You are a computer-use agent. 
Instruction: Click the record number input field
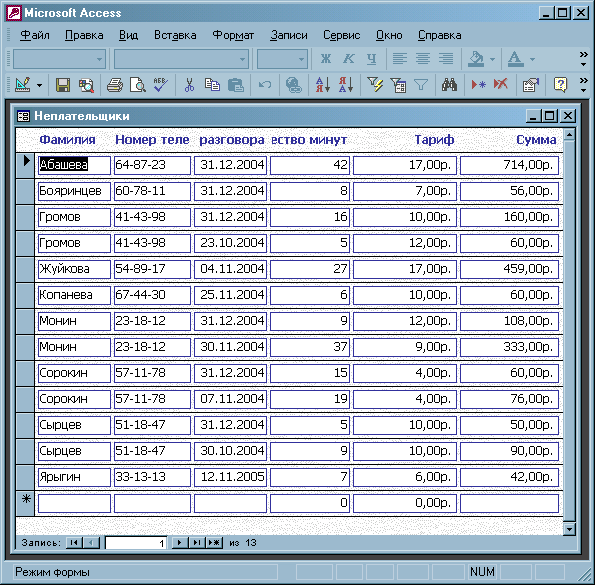click(136, 543)
